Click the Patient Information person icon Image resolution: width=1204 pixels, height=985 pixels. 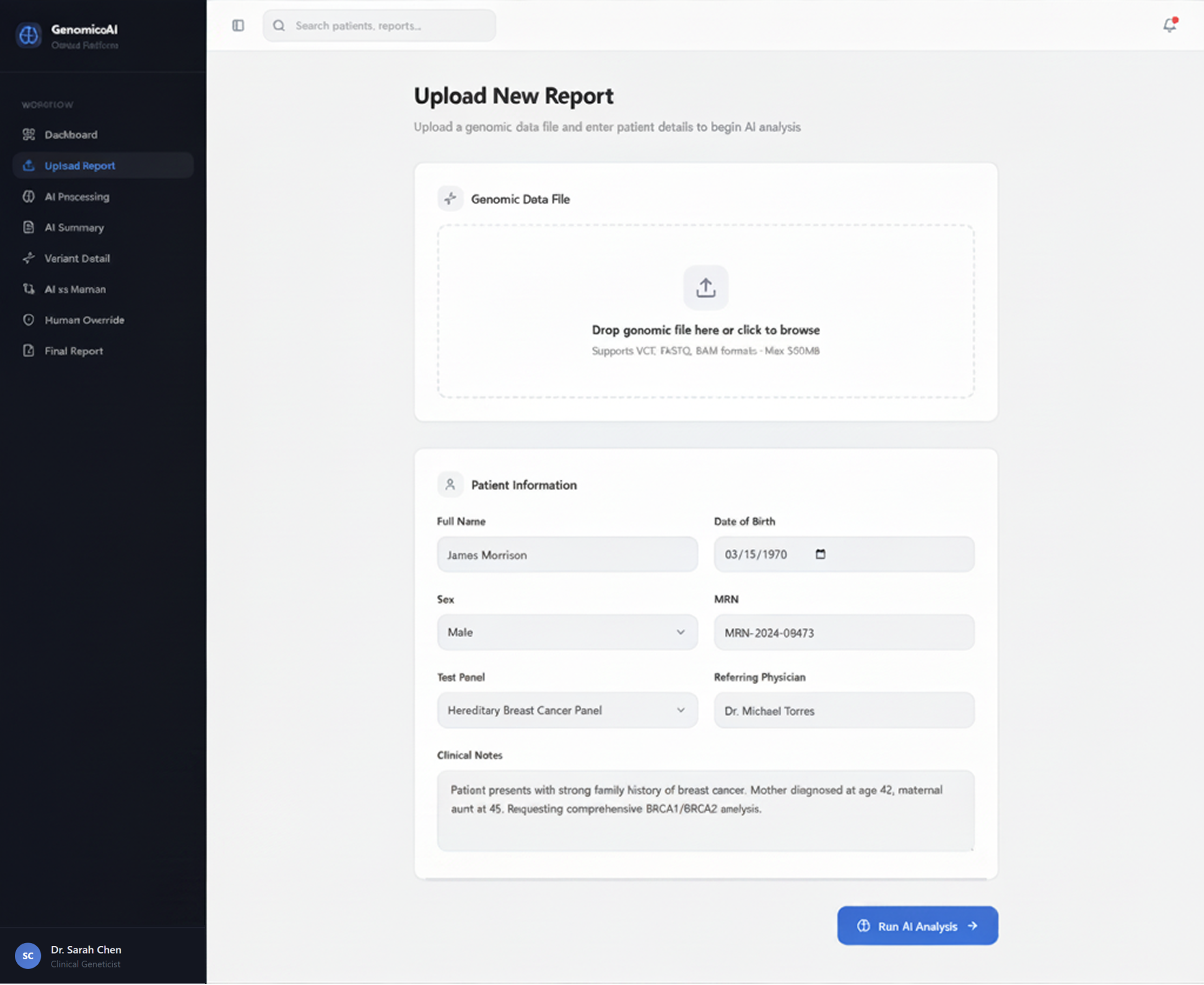coord(450,485)
